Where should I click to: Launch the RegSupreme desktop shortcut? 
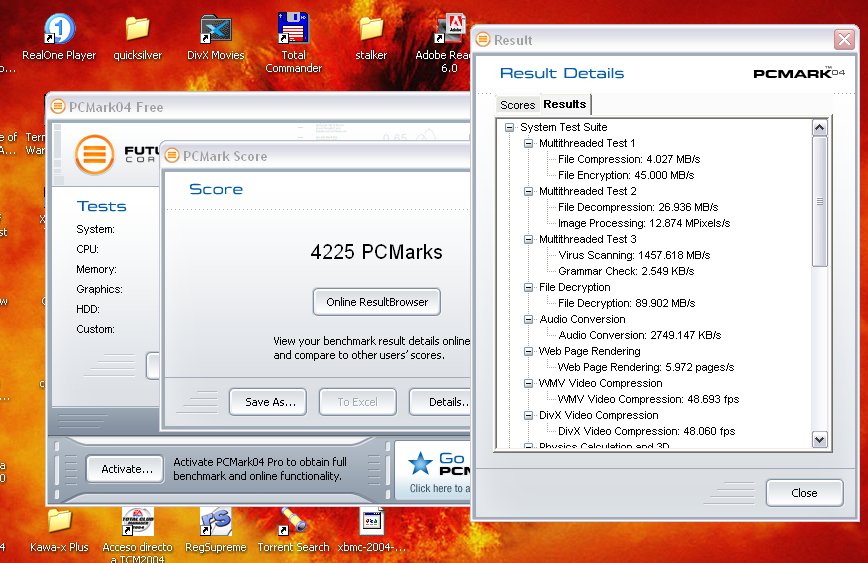[x=215, y=521]
